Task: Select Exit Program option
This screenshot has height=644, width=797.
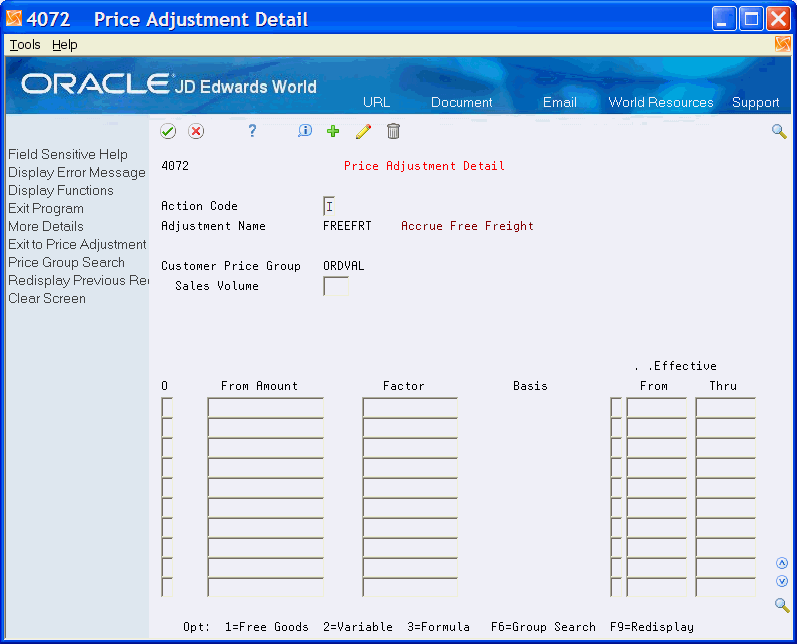Action: [46, 209]
